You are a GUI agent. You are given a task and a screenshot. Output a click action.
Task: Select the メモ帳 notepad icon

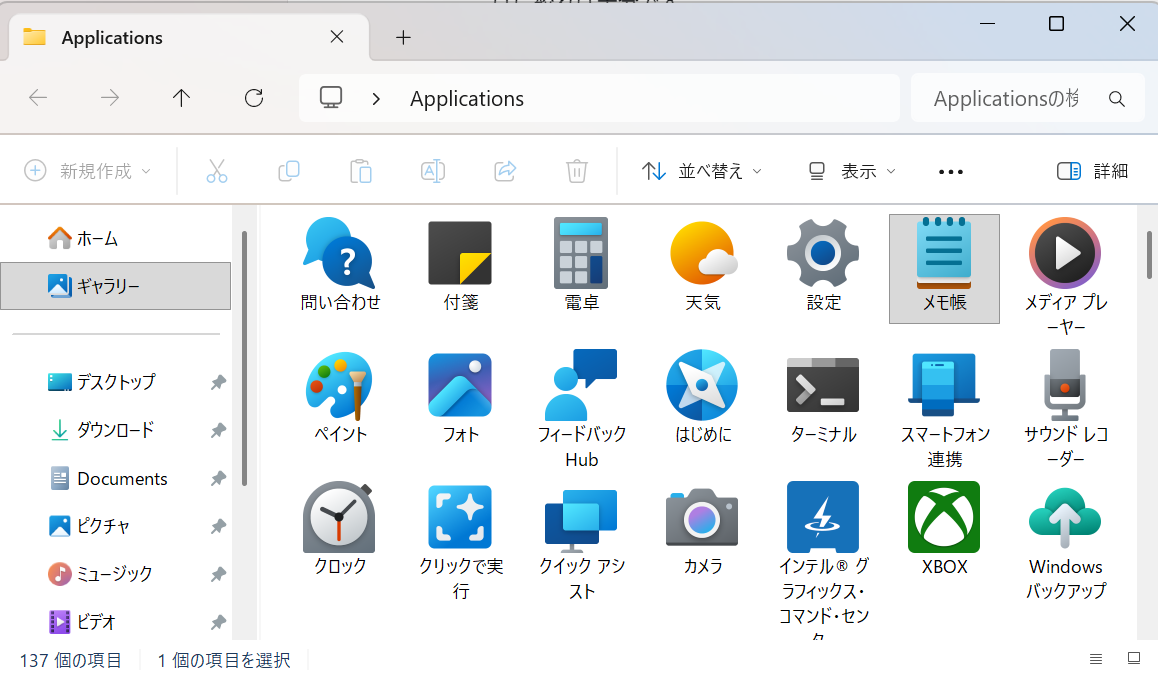click(x=944, y=253)
